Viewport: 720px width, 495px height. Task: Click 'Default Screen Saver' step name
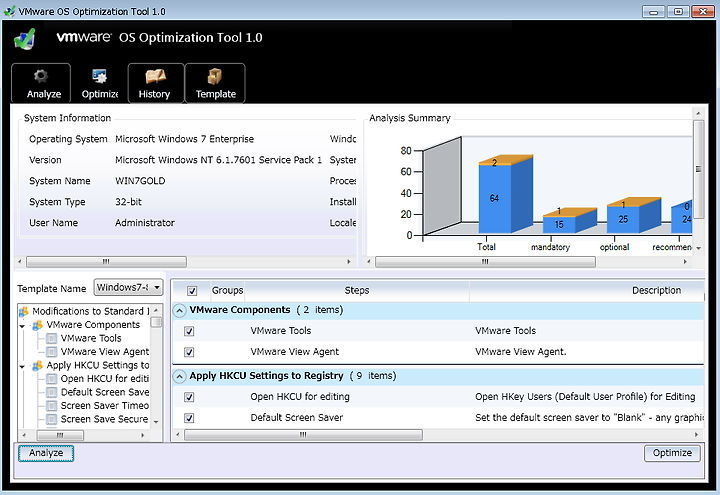(x=297, y=418)
